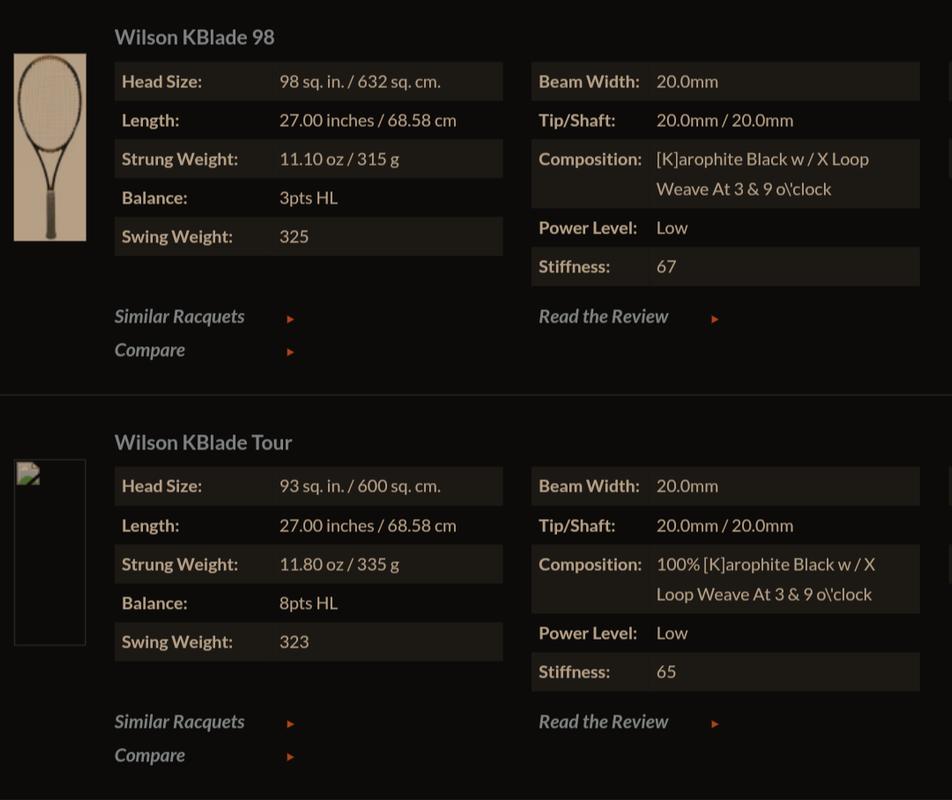
Task: Click KBlade 98 Power Level value Low
Action: pyautogui.click(x=672, y=228)
